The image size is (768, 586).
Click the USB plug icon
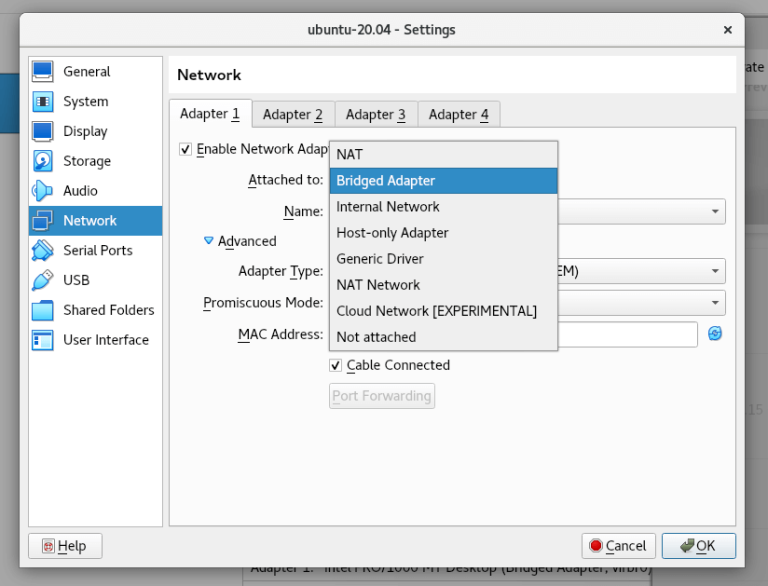(x=43, y=280)
